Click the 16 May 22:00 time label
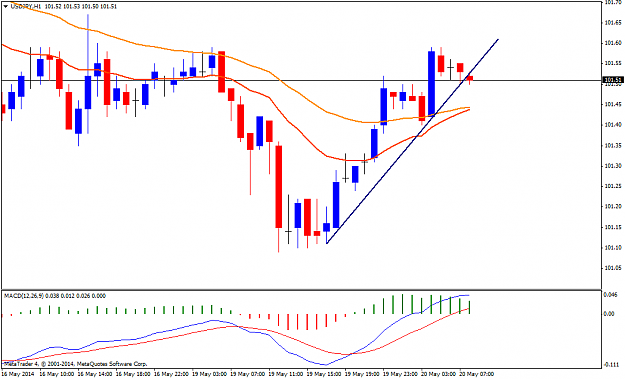Image resolution: width=625 pixels, height=379 pixels. [171, 374]
